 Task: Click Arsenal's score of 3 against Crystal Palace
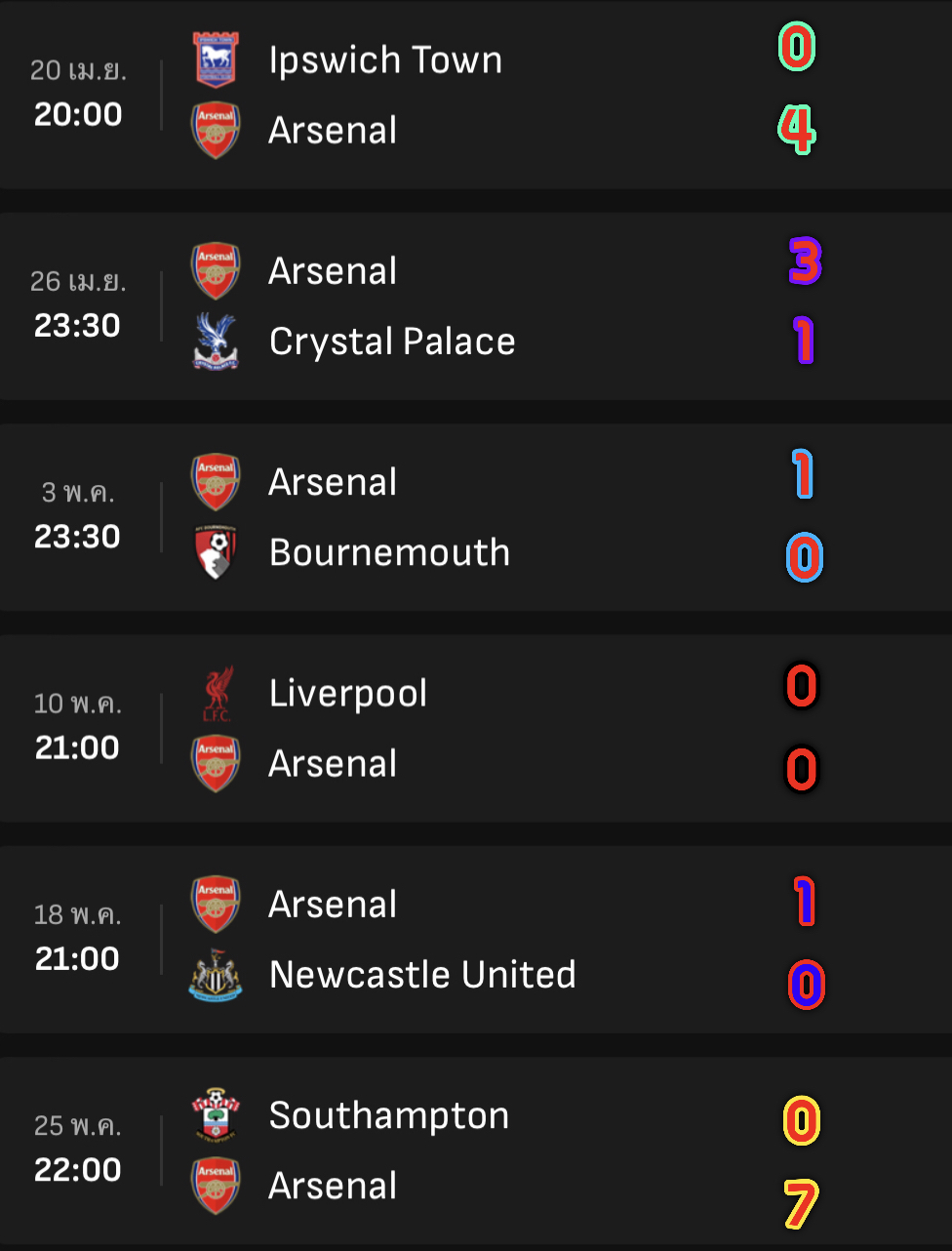pyautogui.click(x=806, y=262)
